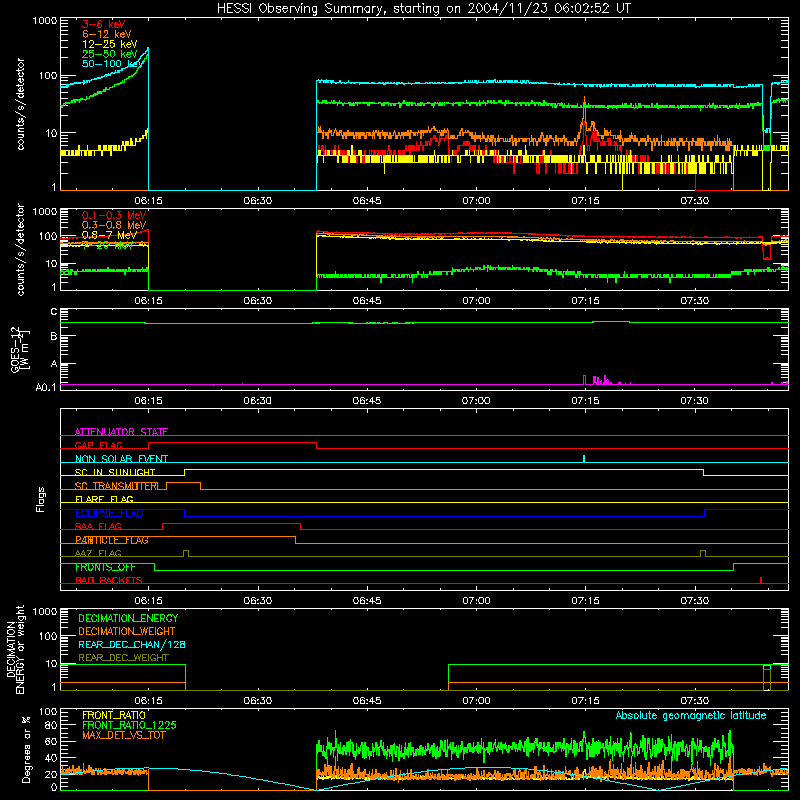Image resolution: width=800 pixels, height=800 pixels.
Task: Select the GAP_FLAG label
Action: tap(98, 445)
